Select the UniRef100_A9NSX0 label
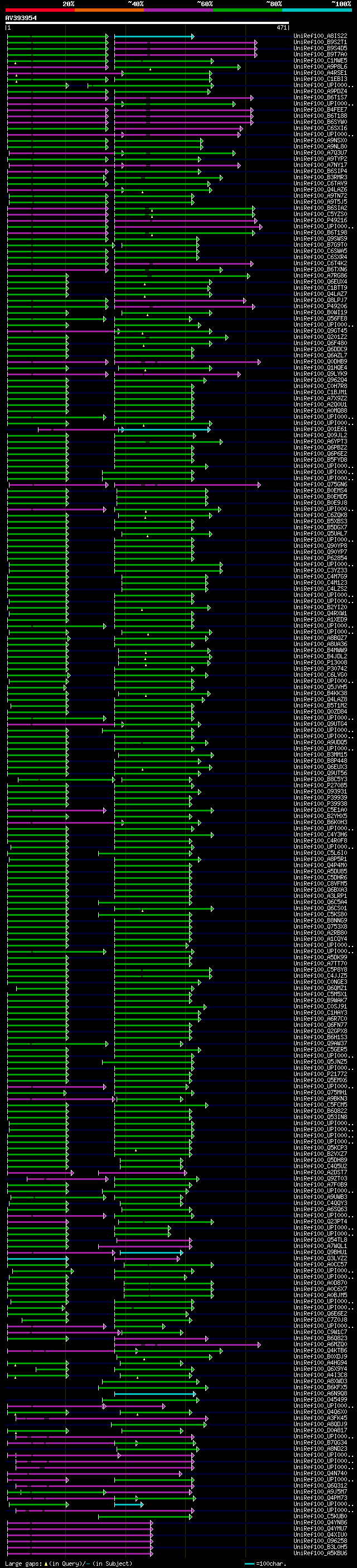 [x=321, y=140]
